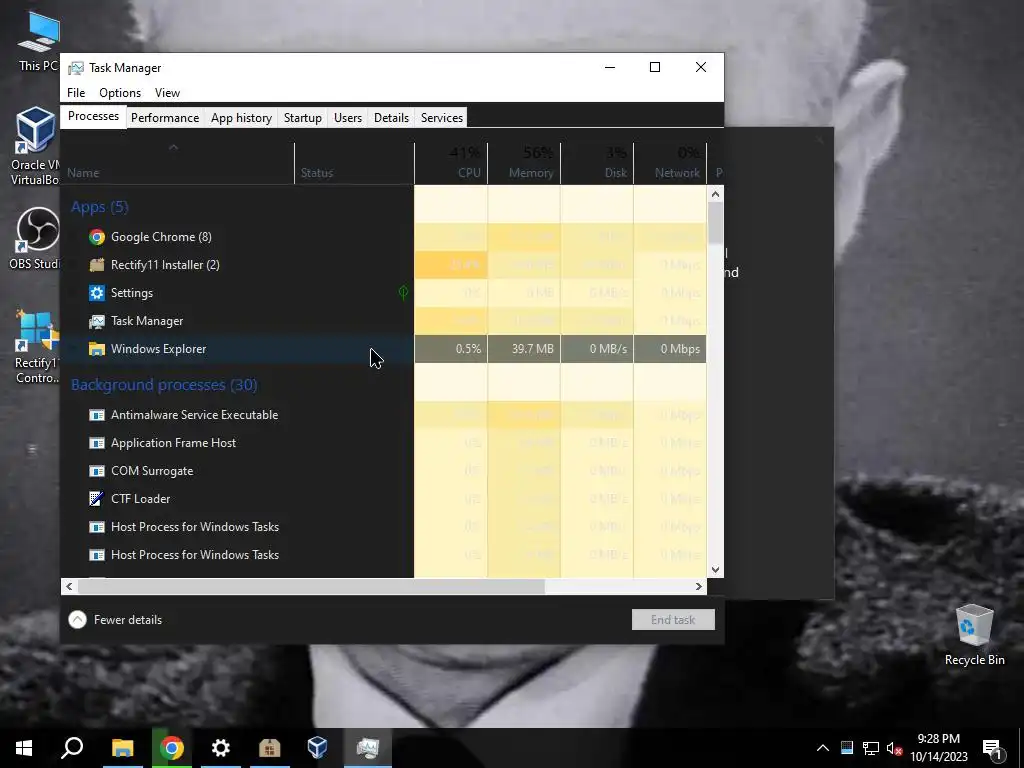The image size is (1024, 768).
Task: Select Background processes (30) group header
Action: (x=164, y=385)
